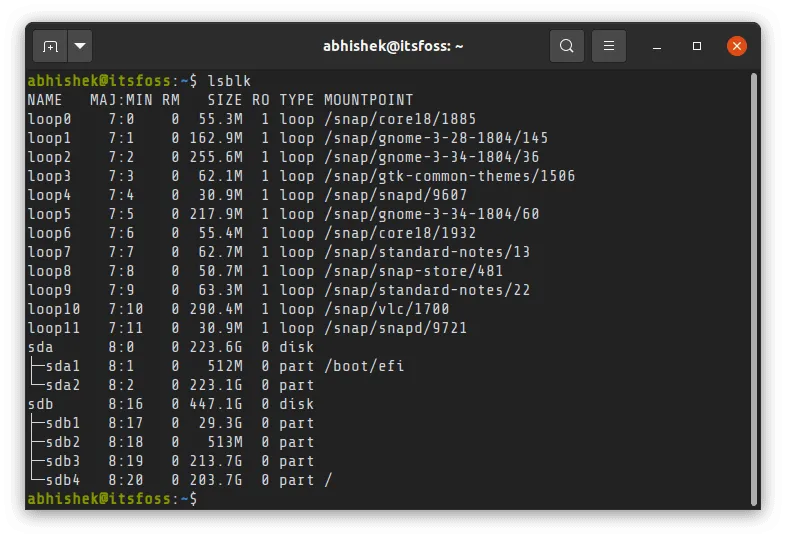Click the MOUNTPOINT column header
This screenshot has height=538, width=786.
click(368, 100)
